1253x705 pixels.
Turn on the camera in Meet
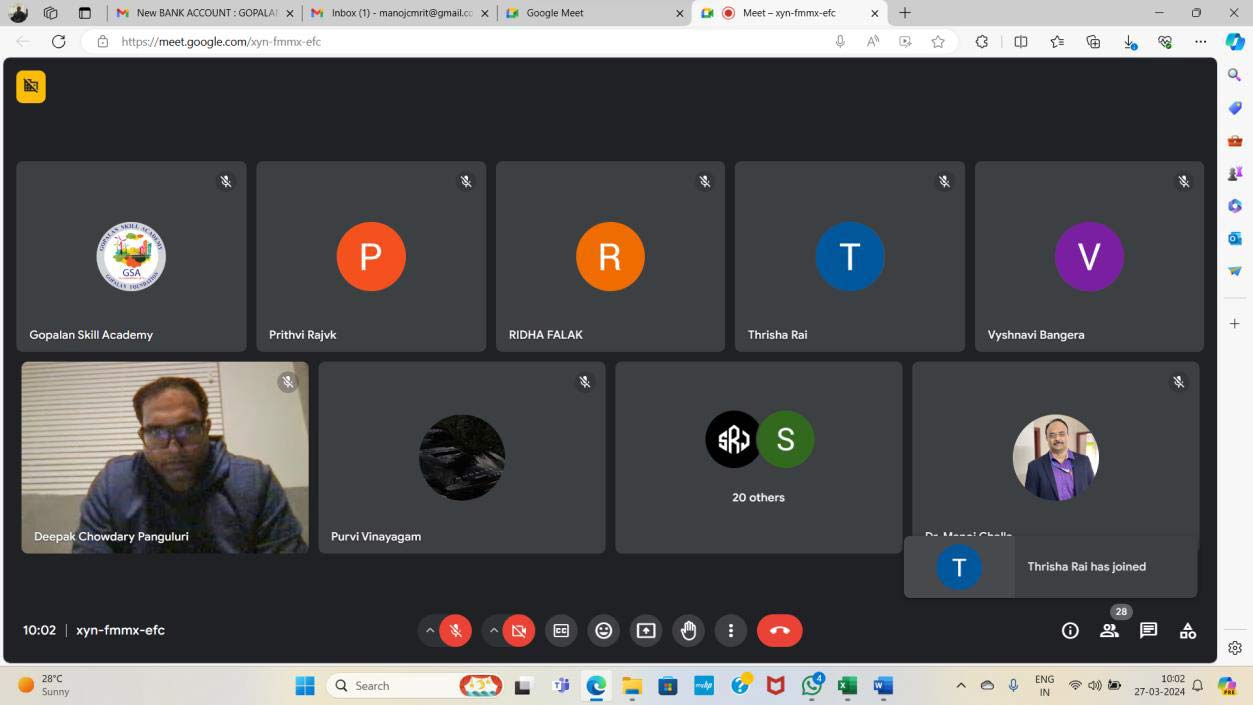click(519, 630)
